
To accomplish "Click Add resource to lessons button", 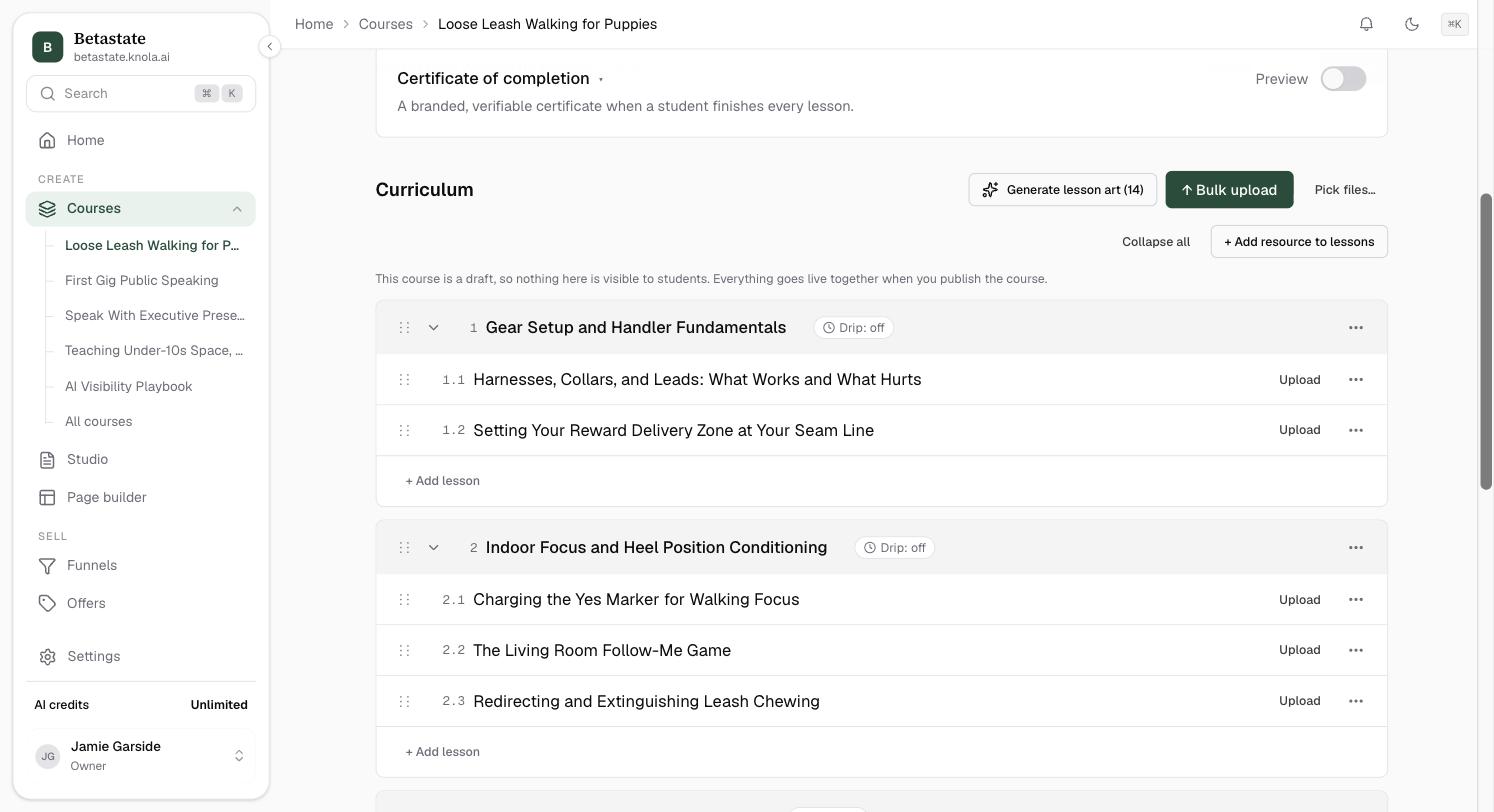I will point(1299,242).
